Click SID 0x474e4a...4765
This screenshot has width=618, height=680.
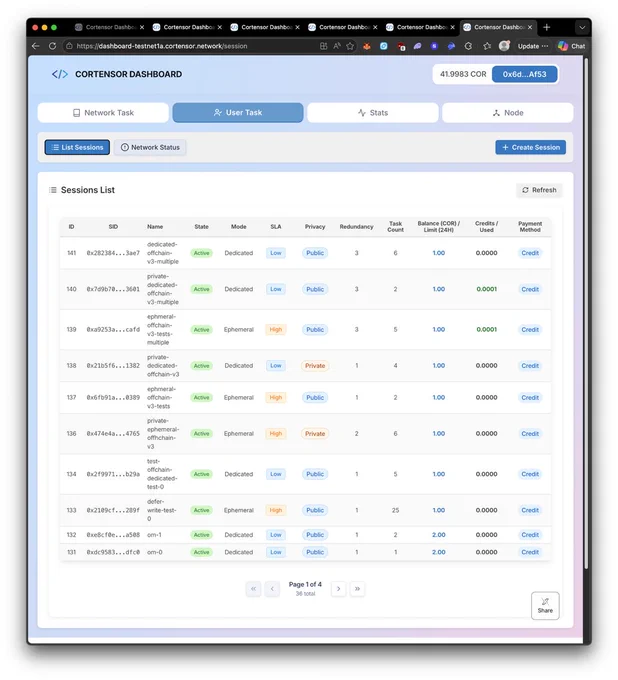coord(113,434)
